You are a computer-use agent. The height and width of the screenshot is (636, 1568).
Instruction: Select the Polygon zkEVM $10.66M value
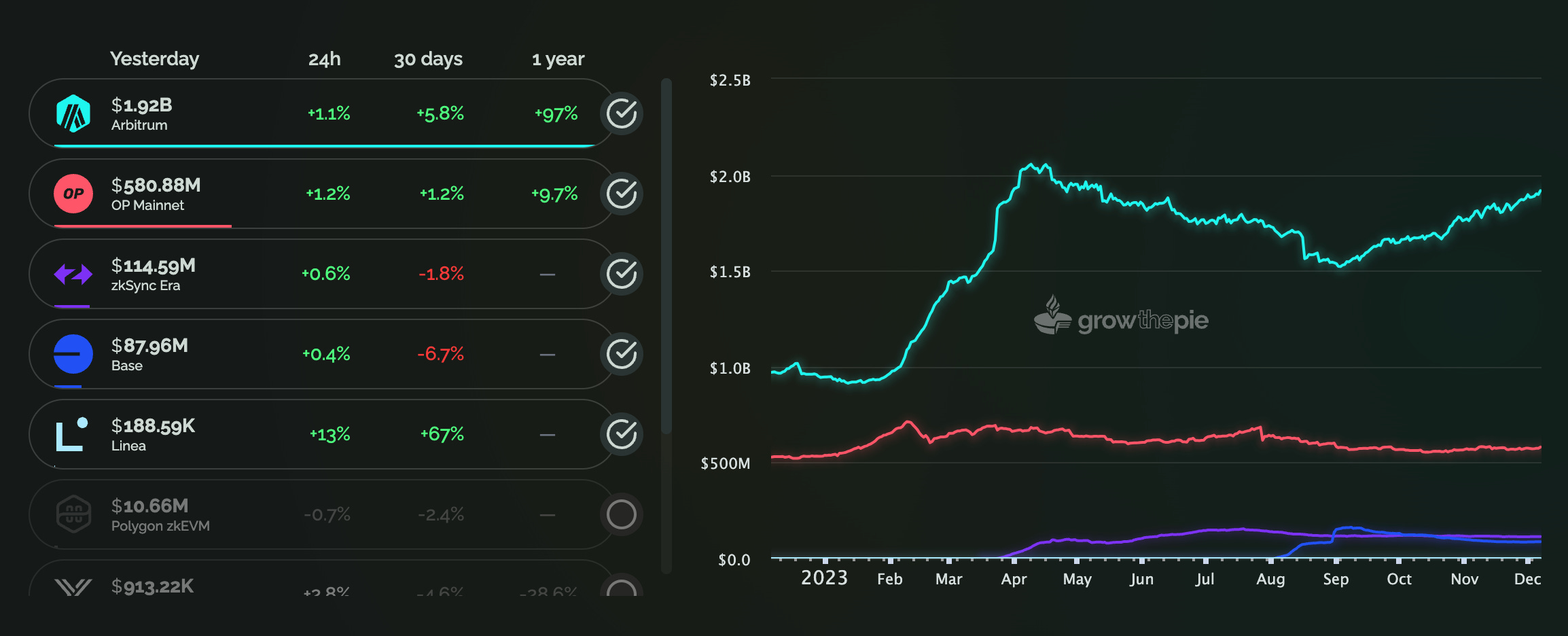[150, 506]
